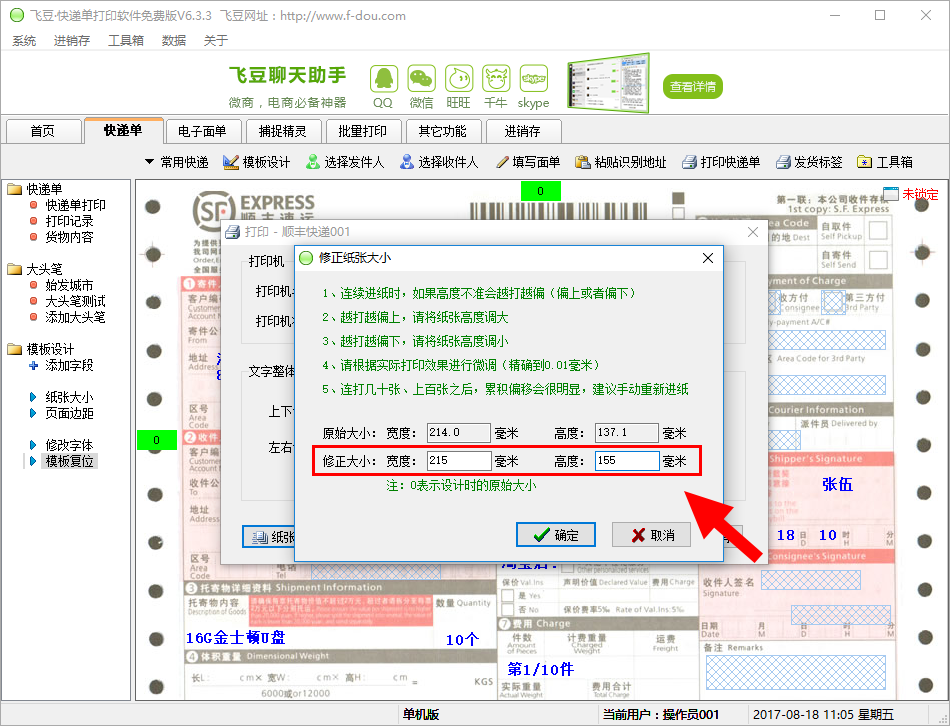Click the 粘贴识别地址 toolbar icon

coord(583,162)
